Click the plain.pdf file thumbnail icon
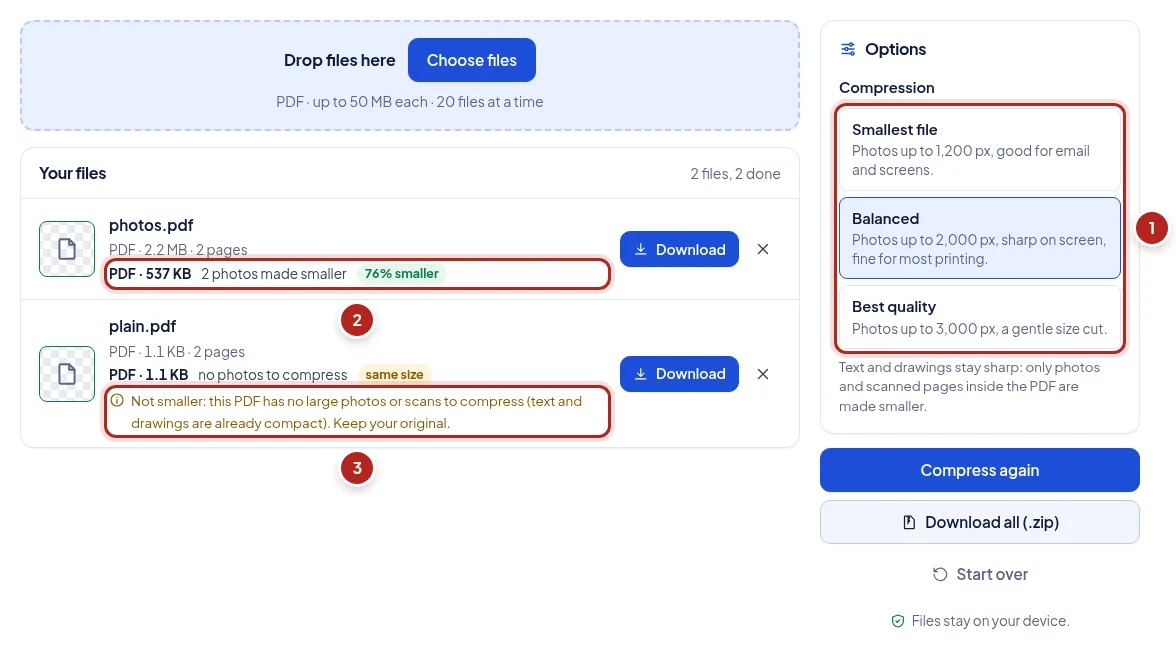The height and width of the screenshot is (651, 1176). (x=67, y=374)
